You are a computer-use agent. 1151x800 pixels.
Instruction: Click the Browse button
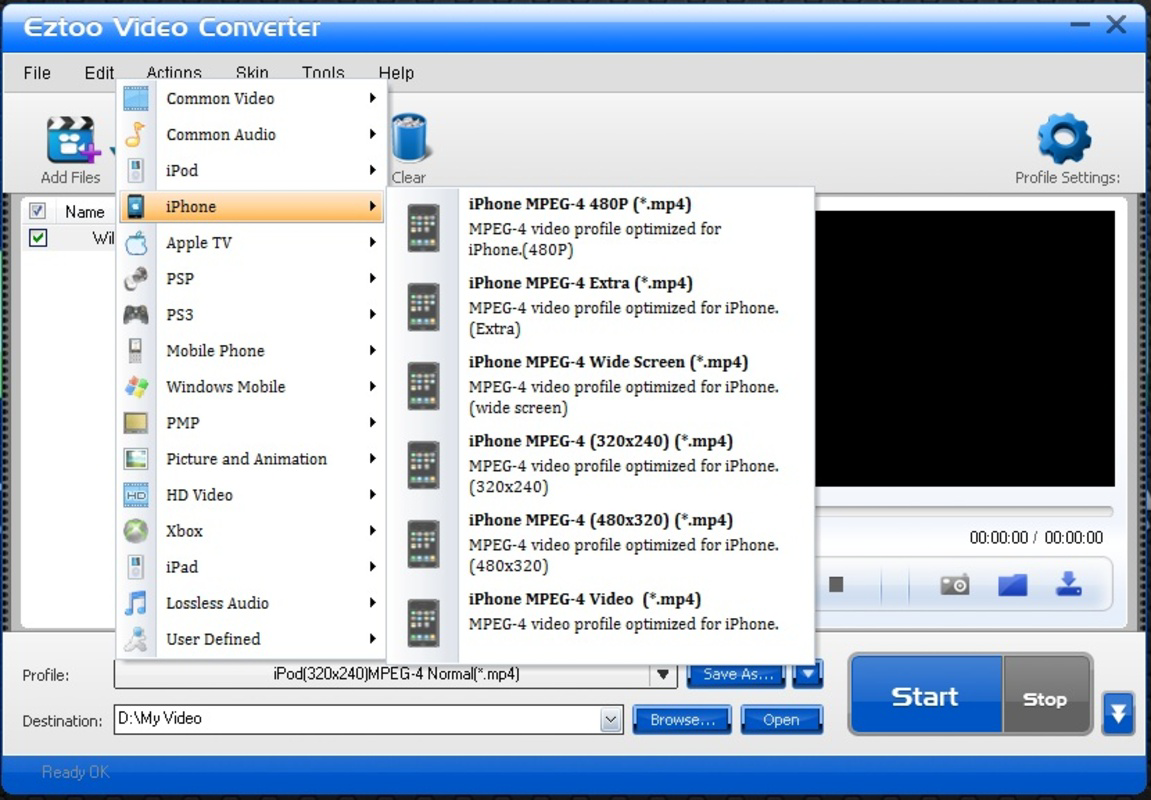[682, 720]
